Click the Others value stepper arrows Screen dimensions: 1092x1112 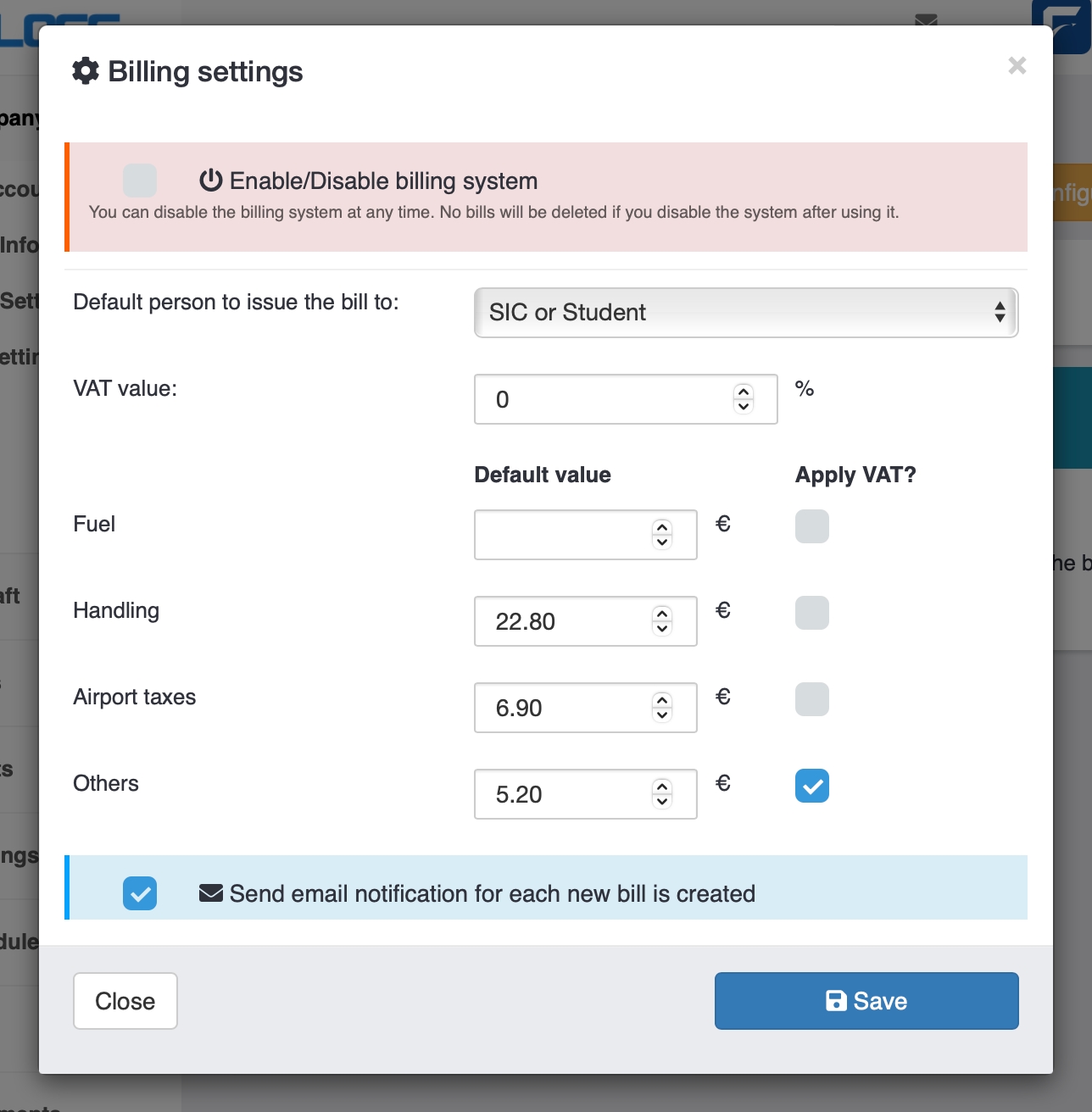point(662,794)
